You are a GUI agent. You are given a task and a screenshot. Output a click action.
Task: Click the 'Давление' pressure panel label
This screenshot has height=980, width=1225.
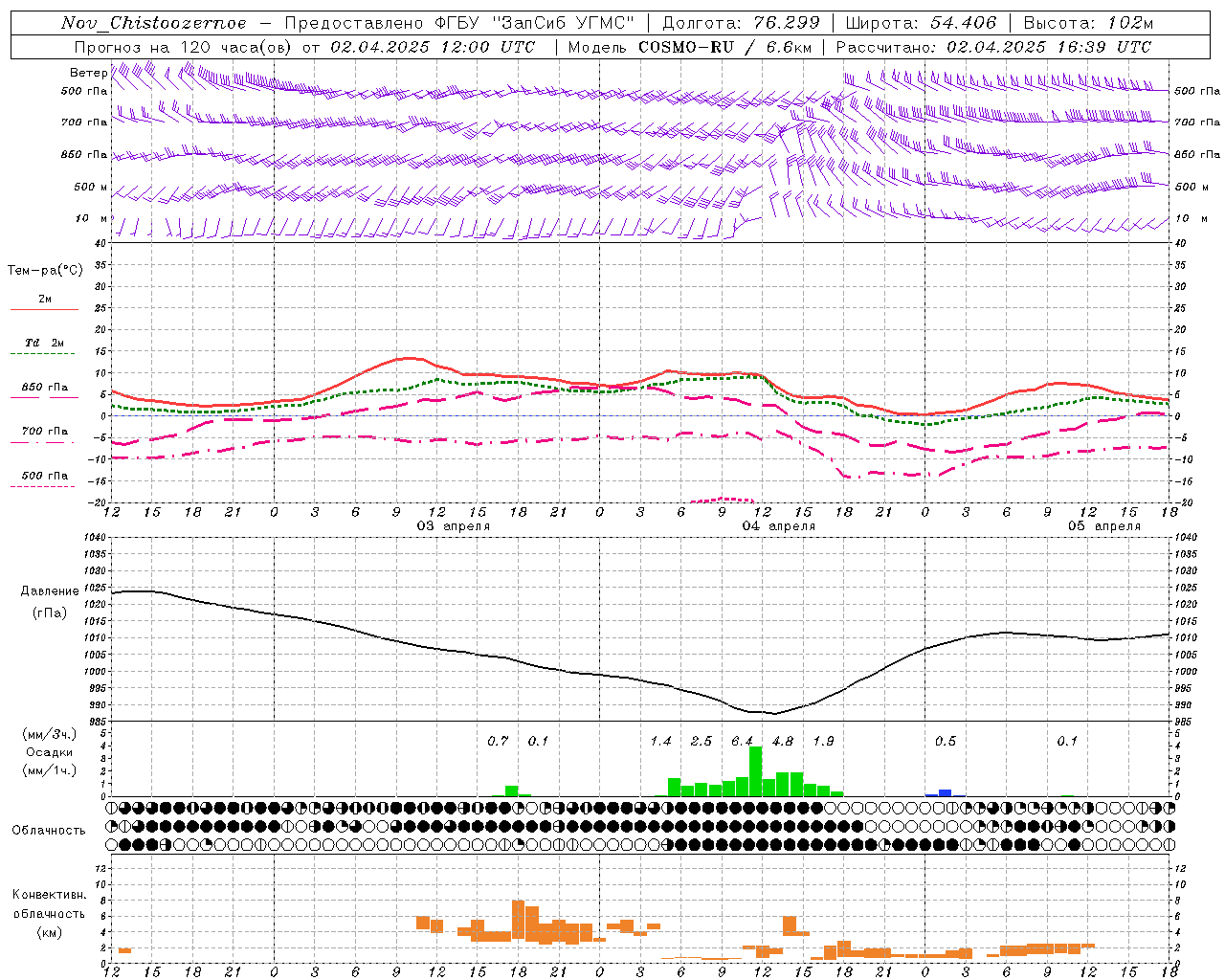(x=50, y=591)
